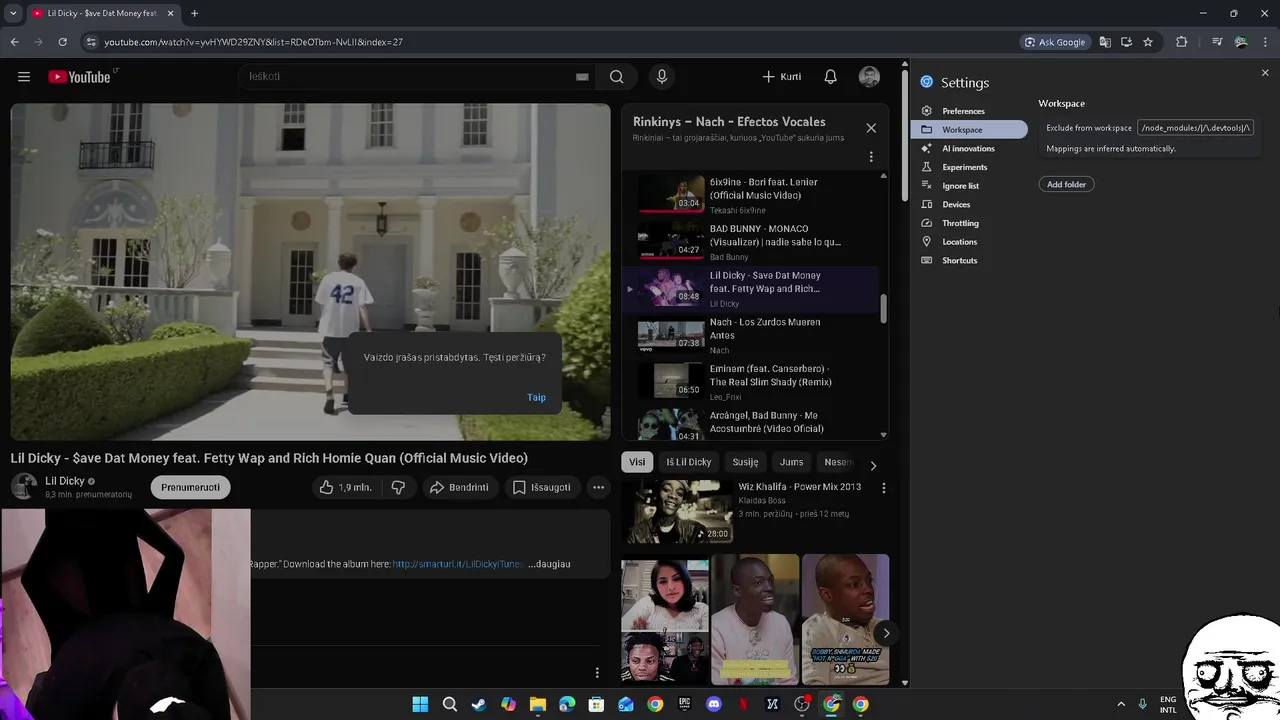Show hidden system tray icons chevron

[x=1121, y=704]
